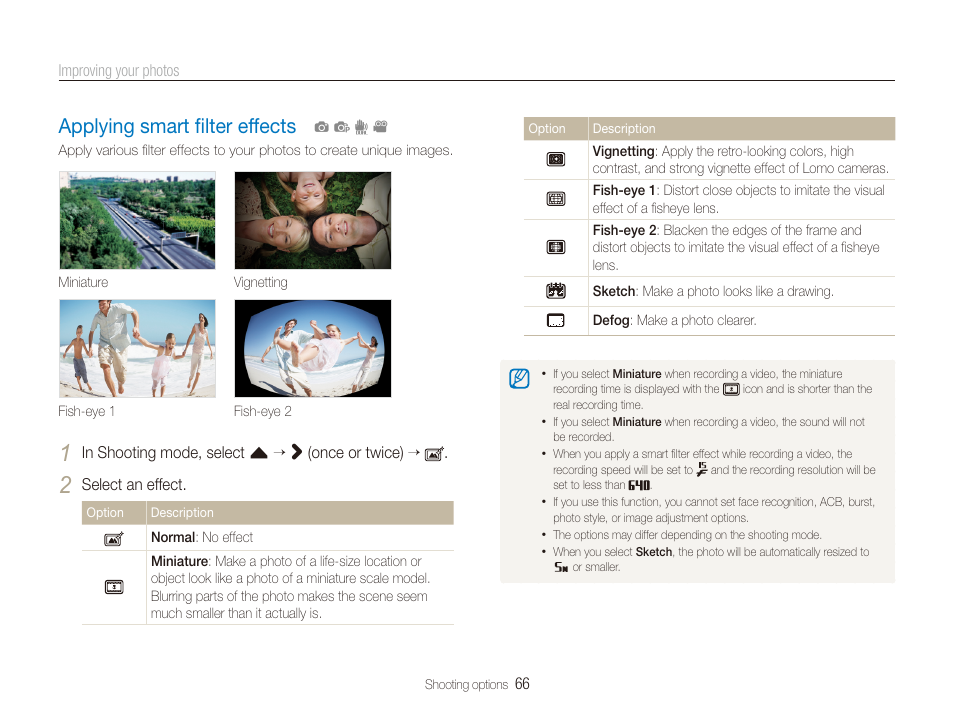Click the 'Description' header in the right table
954x720 pixels.
tap(624, 128)
